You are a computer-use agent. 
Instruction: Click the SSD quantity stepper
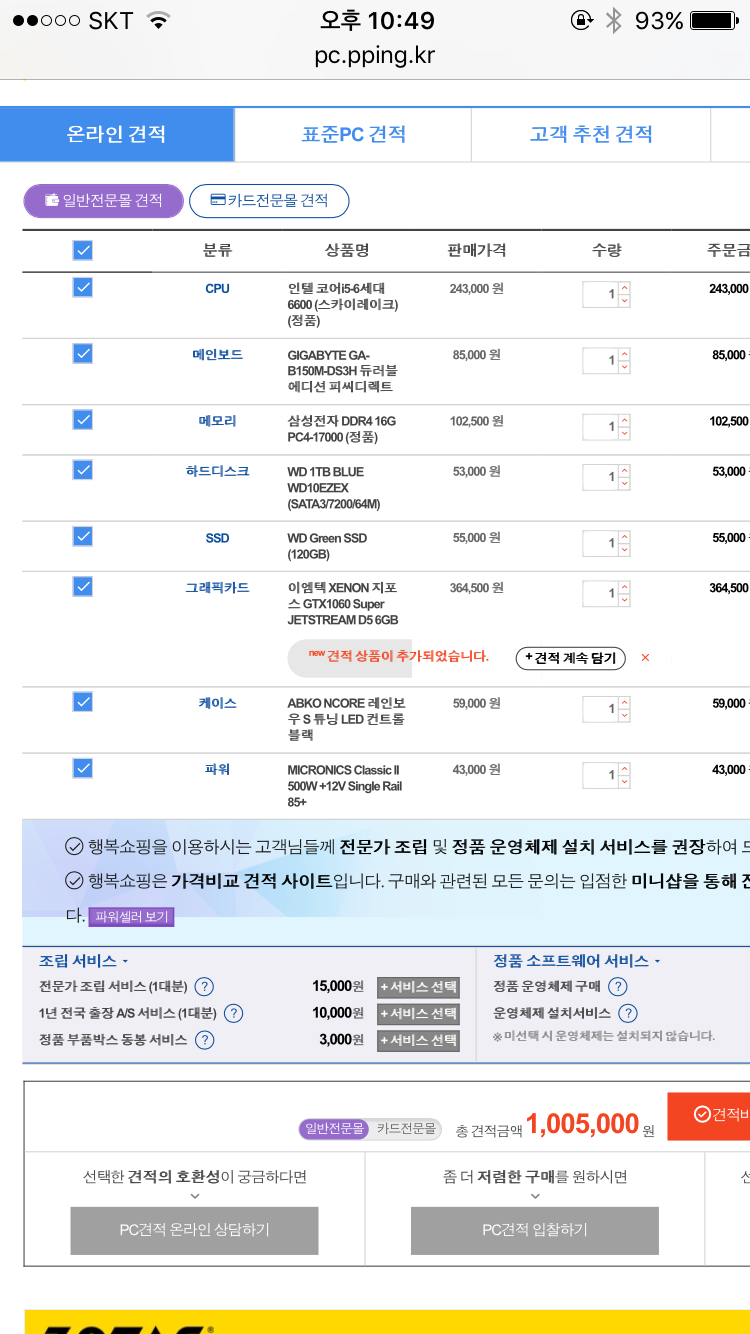(625, 544)
